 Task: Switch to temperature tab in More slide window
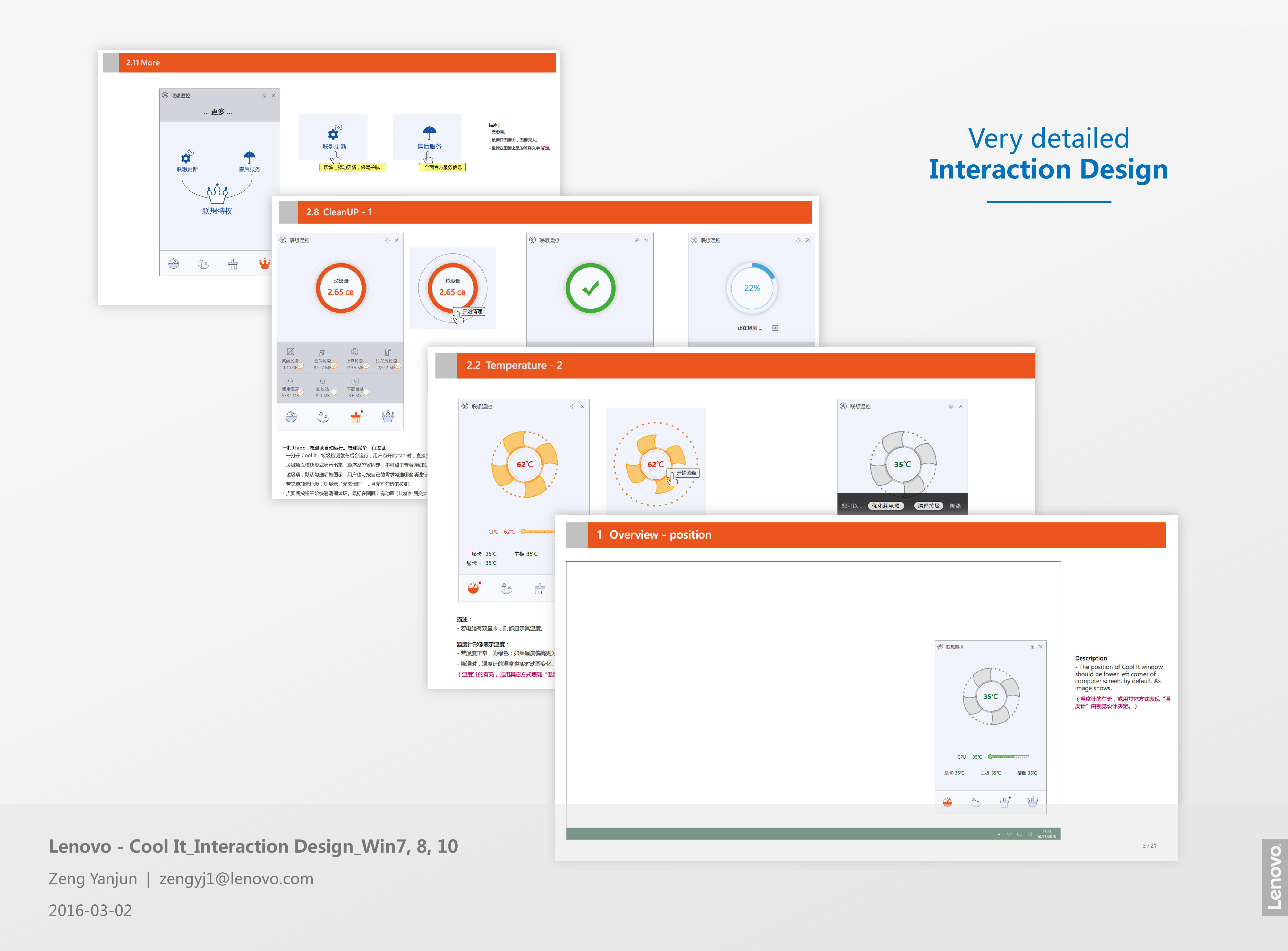point(174,264)
